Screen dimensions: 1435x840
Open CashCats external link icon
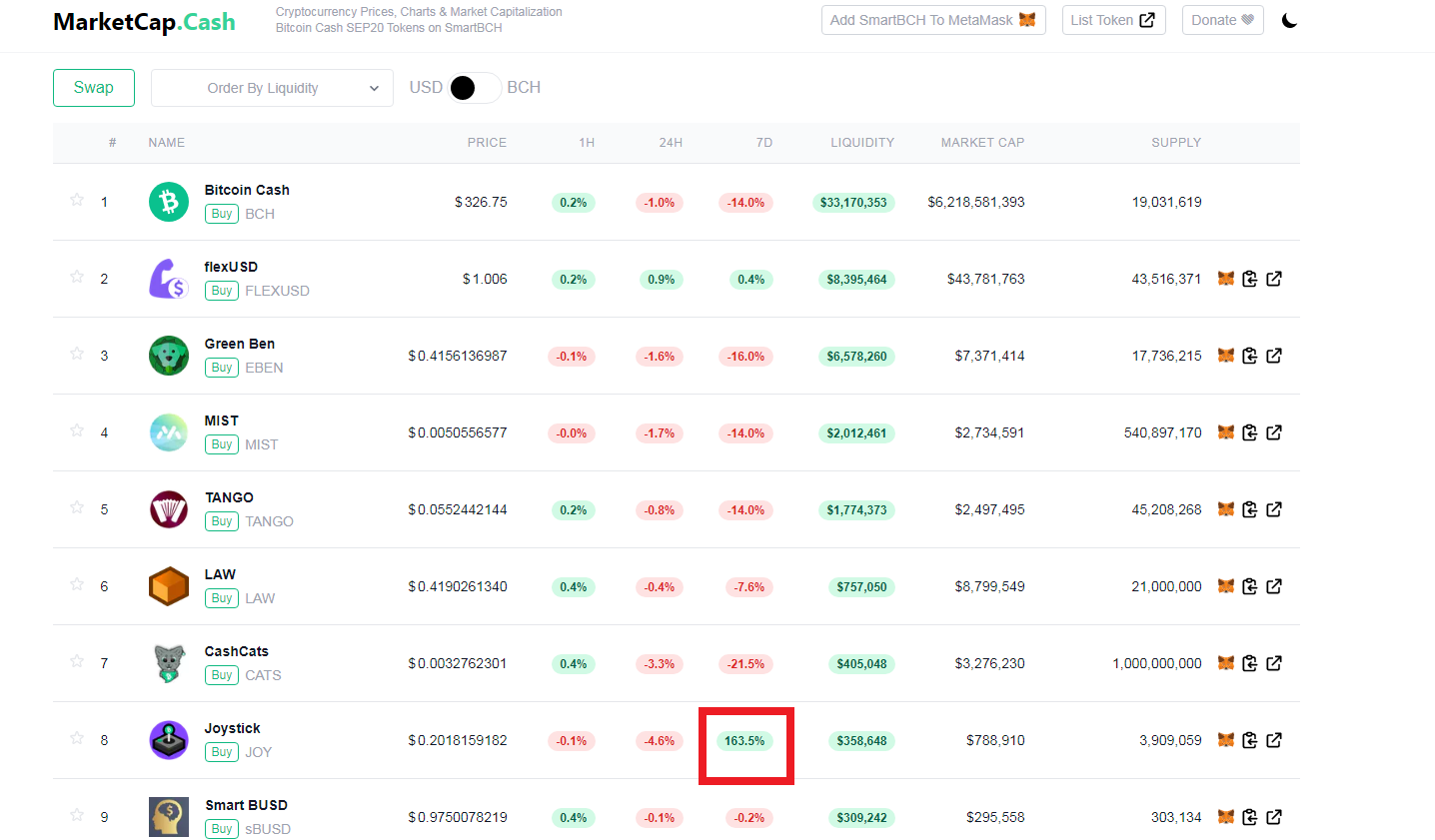coord(1274,663)
